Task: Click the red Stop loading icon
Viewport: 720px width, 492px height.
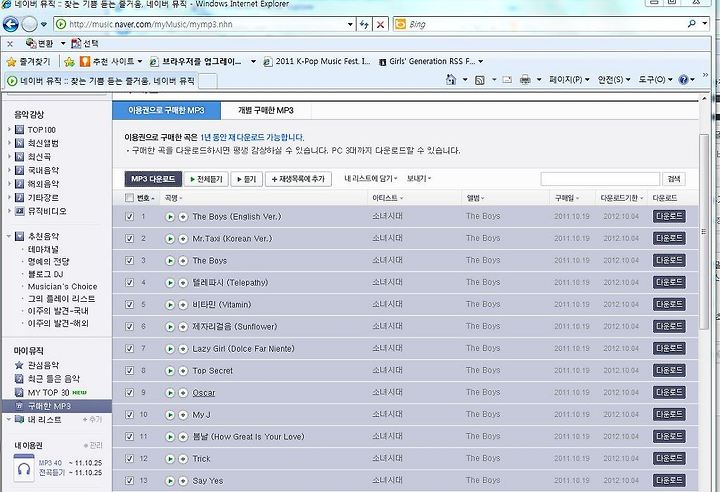Action: (x=380, y=24)
